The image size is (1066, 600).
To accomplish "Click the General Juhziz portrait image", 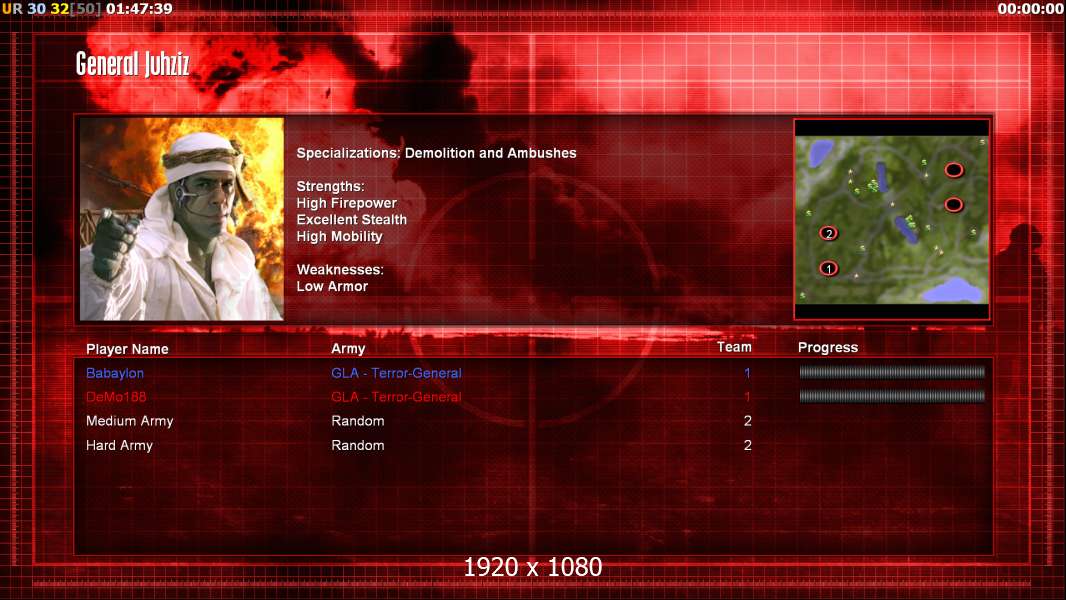I will click(x=182, y=219).
